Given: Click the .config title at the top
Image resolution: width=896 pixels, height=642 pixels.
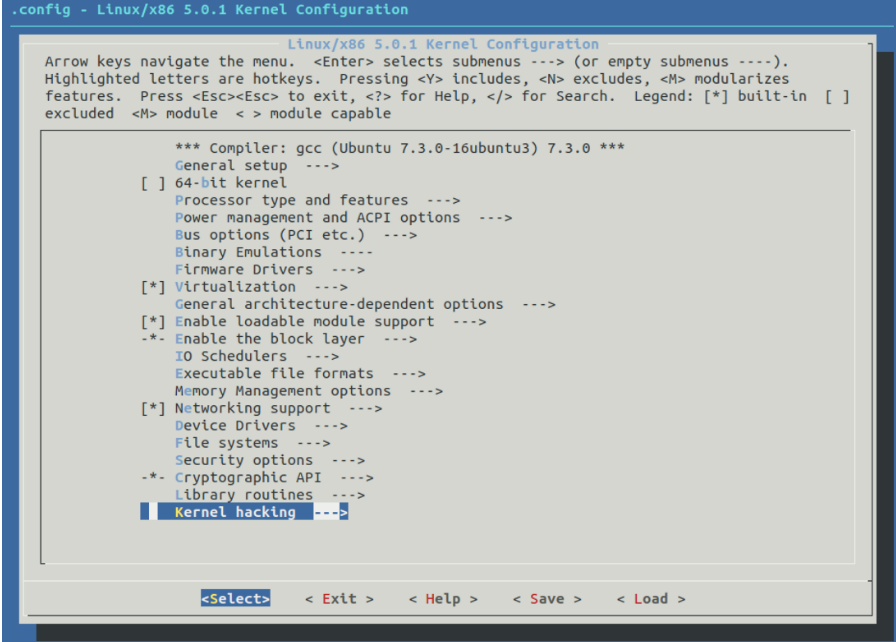Looking at the screenshot, I should pyautogui.click(x=210, y=10).
